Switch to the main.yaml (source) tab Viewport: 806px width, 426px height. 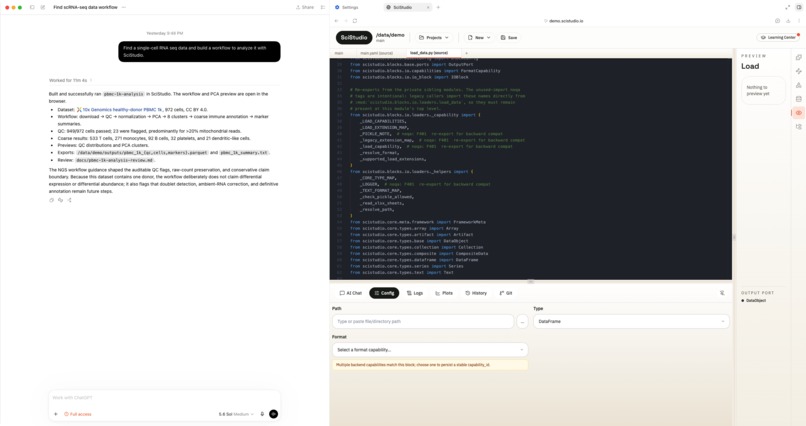pos(376,53)
